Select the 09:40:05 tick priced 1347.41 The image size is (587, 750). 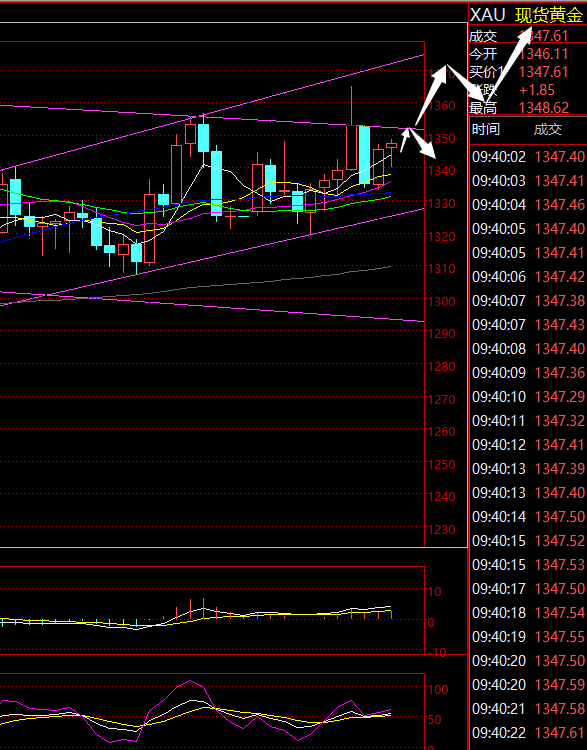[528, 253]
